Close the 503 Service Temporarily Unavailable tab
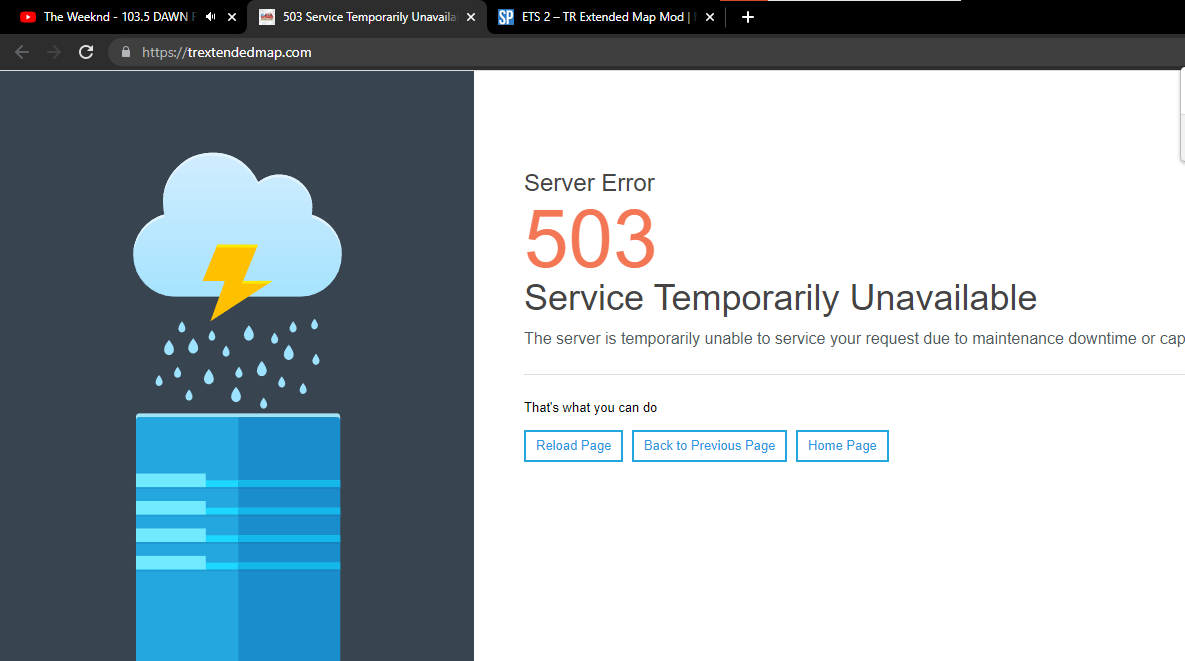 [471, 17]
